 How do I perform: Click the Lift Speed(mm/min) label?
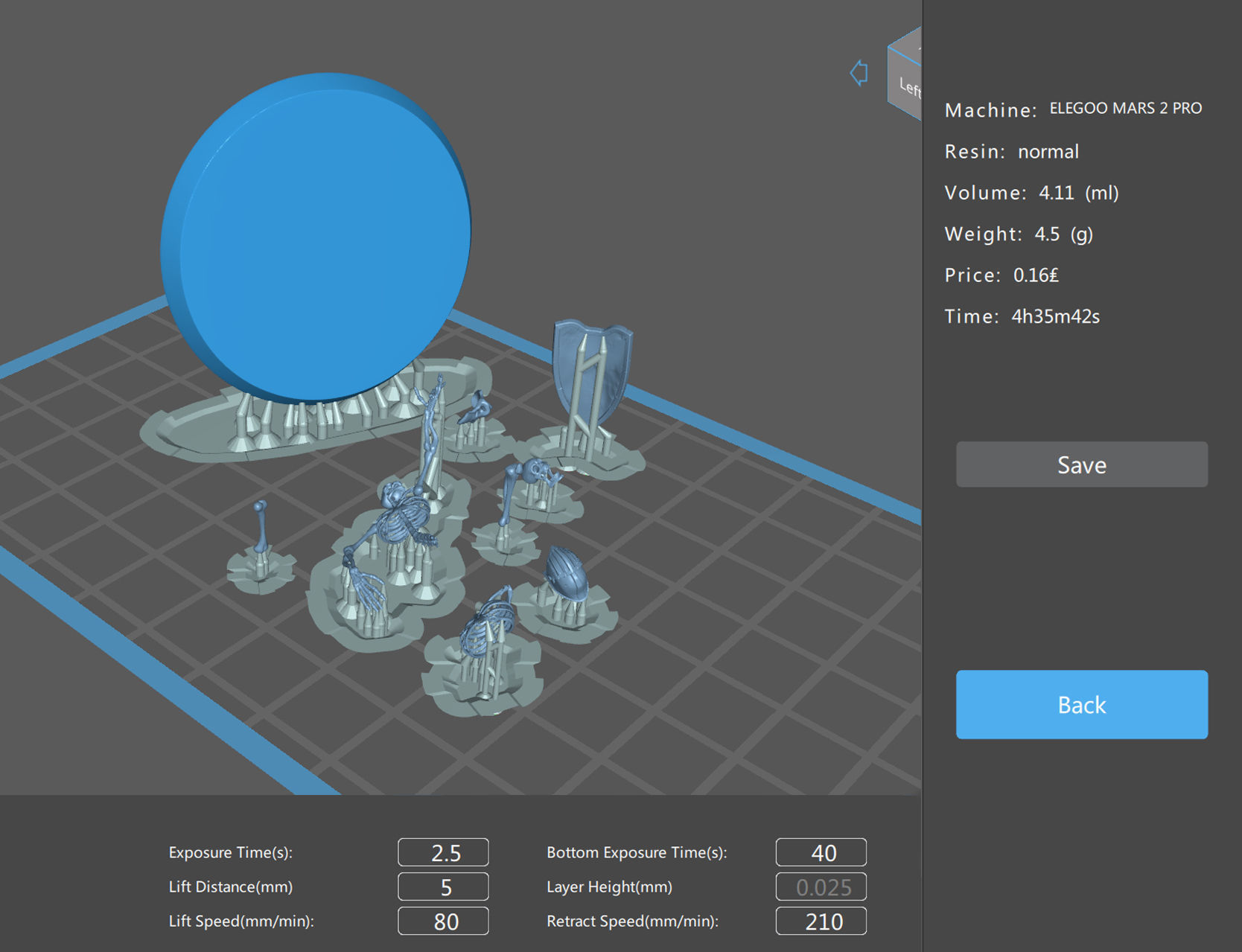241,921
